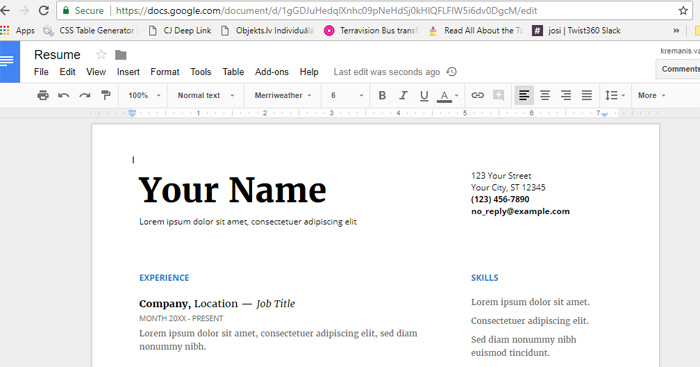Click the EXPERIENCE section heading
Screen dimensions: 700x367
click(x=164, y=278)
